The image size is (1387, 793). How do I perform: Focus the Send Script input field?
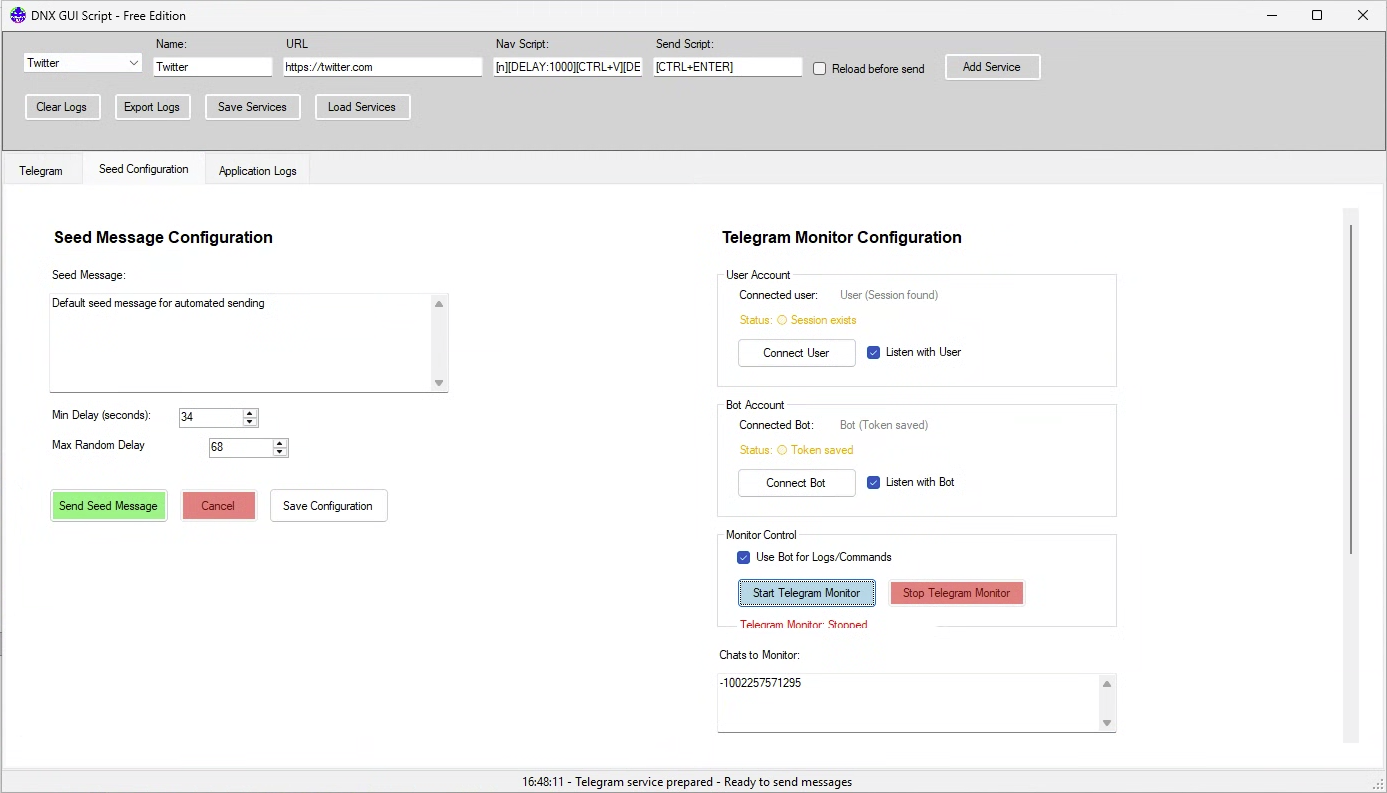(728, 67)
